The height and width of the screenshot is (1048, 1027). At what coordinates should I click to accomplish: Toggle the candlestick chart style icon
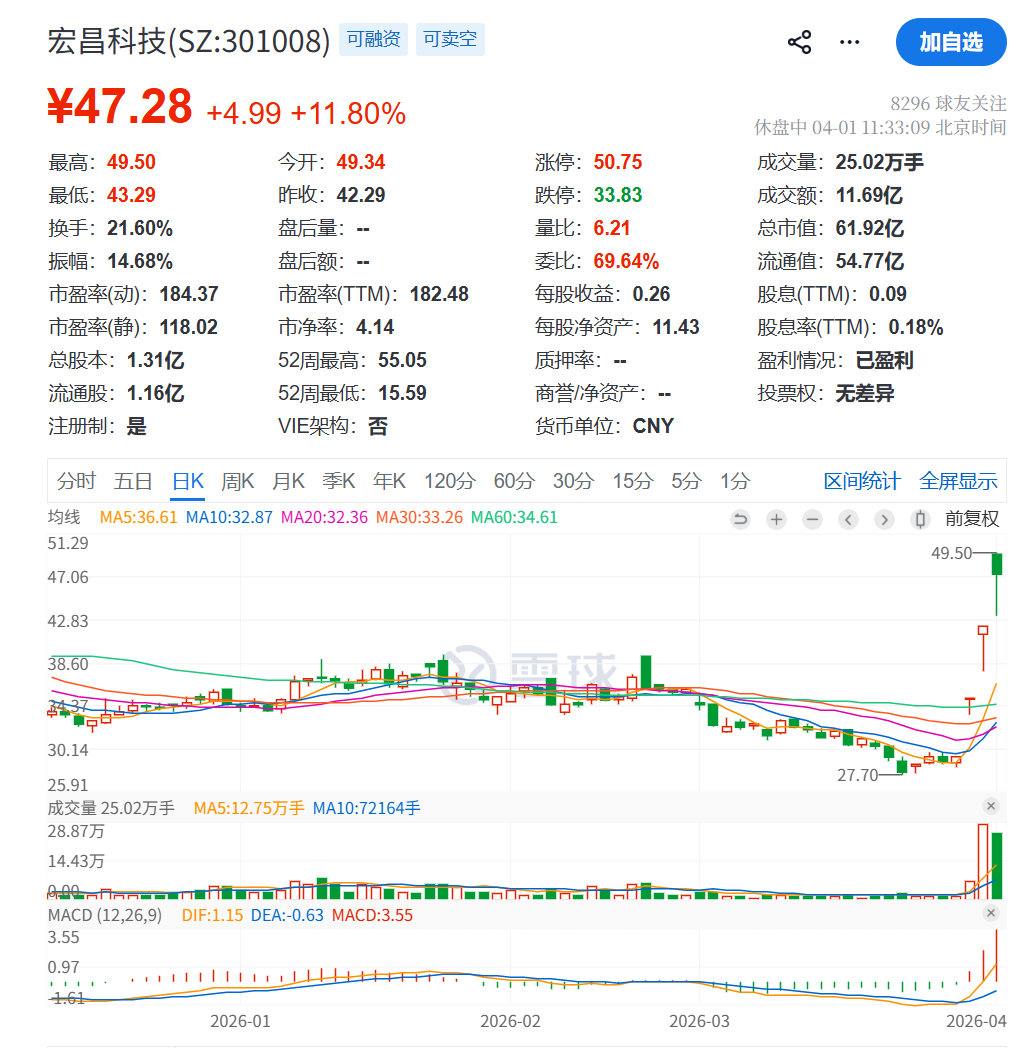920,519
